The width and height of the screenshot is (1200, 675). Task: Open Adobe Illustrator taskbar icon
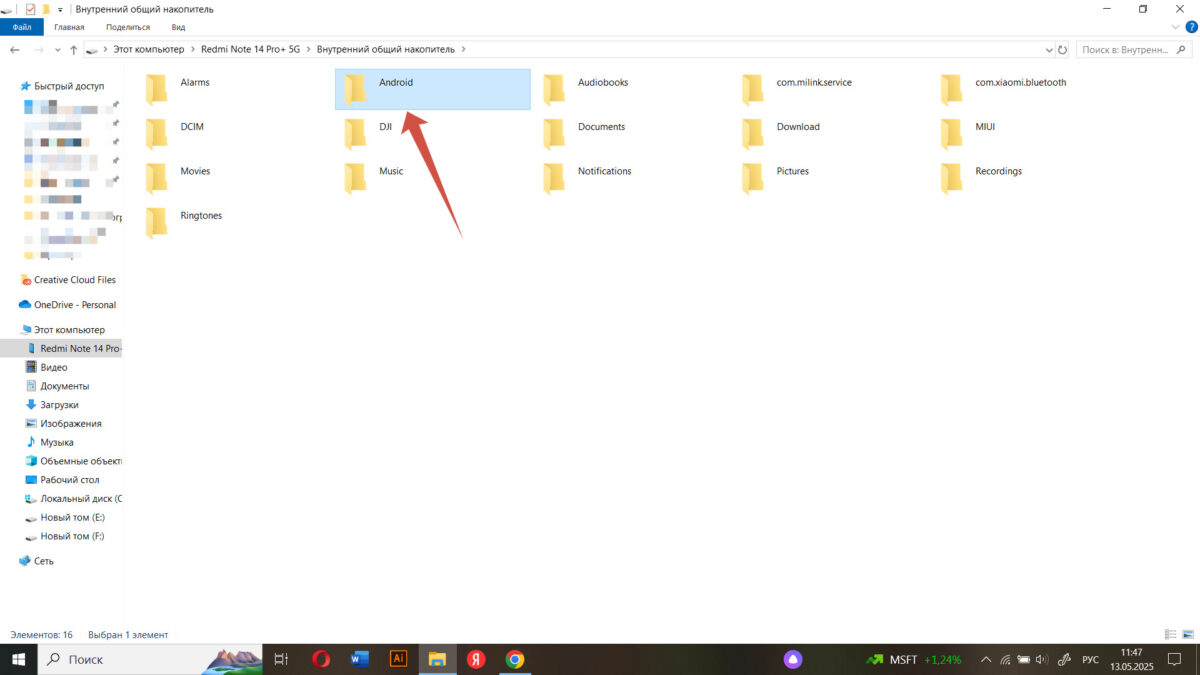pyautogui.click(x=398, y=659)
